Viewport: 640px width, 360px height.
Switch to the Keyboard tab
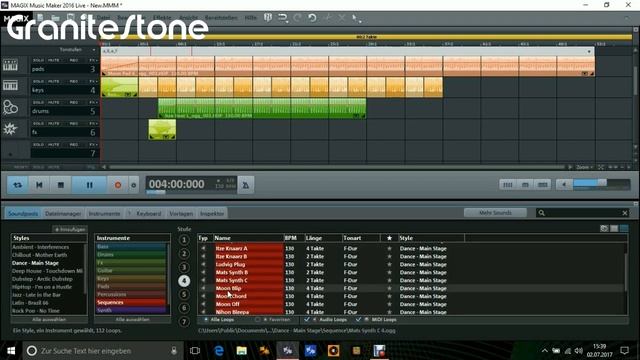click(x=149, y=213)
